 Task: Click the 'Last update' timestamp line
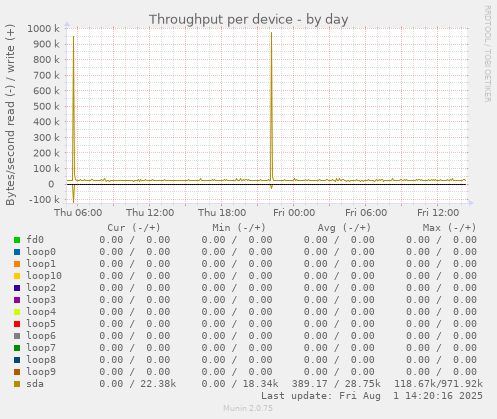point(372,396)
